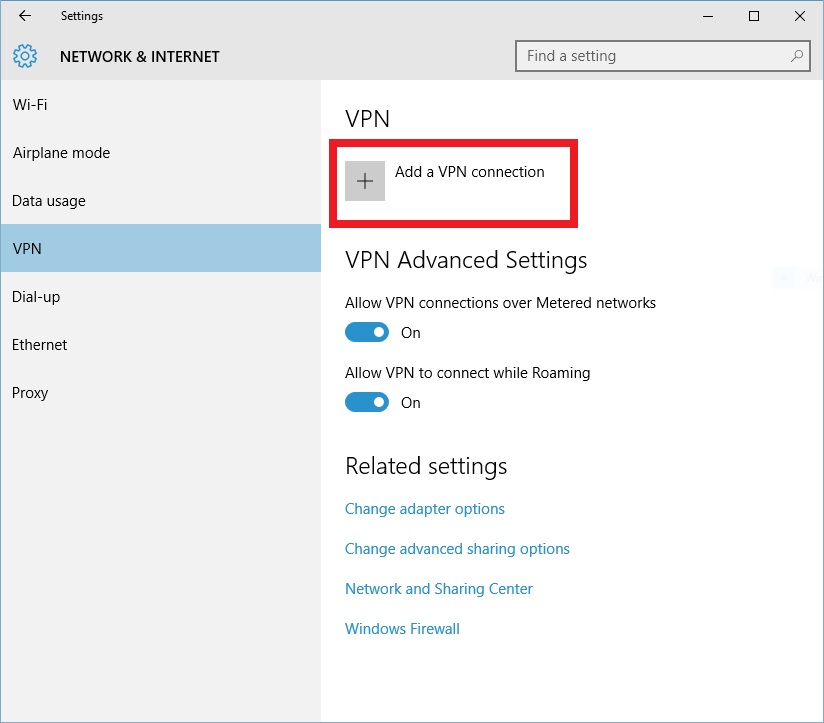
Task: Open the Network and Sharing Center link
Action: coord(439,589)
